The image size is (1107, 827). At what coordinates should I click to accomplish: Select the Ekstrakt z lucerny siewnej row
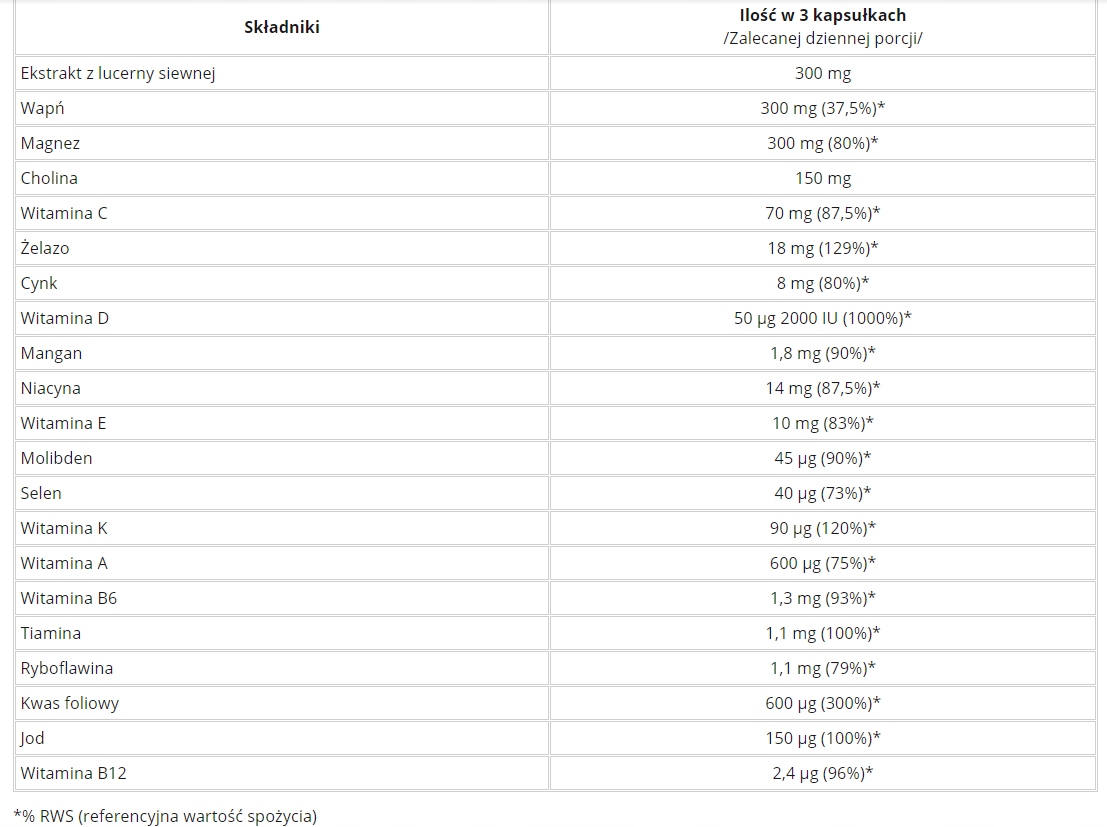pyautogui.click(x=118, y=73)
